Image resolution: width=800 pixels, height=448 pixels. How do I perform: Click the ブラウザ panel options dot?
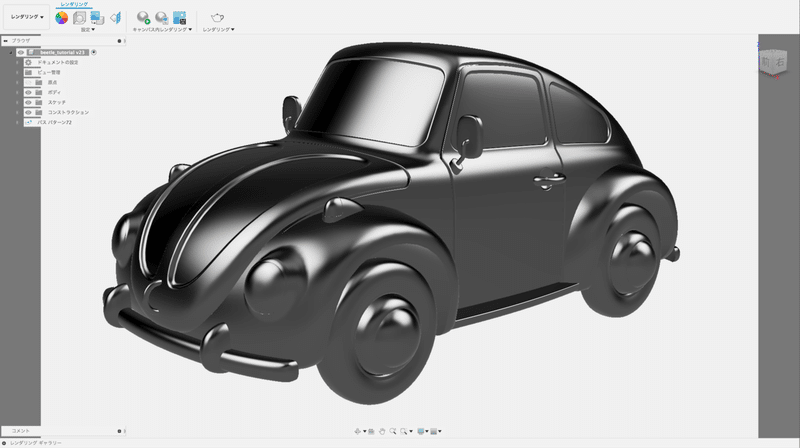pos(119,41)
